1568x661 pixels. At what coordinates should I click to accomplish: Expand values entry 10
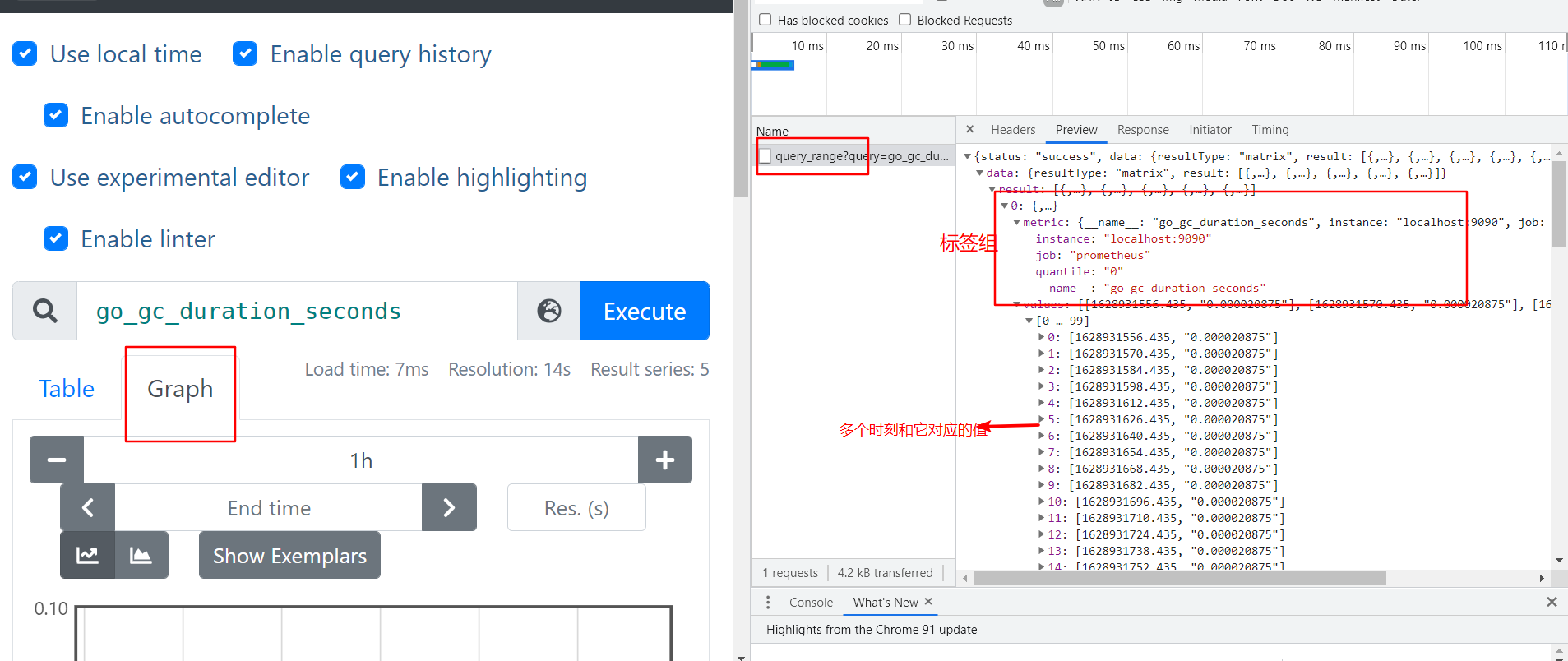[1041, 502]
